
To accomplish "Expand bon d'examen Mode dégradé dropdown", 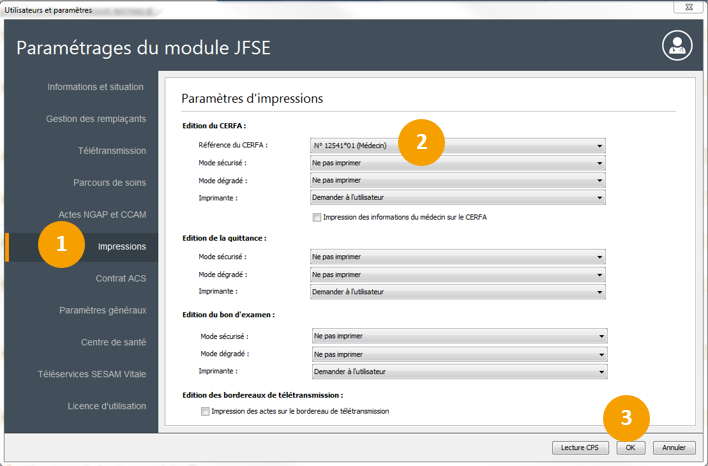I will (x=458, y=354).
